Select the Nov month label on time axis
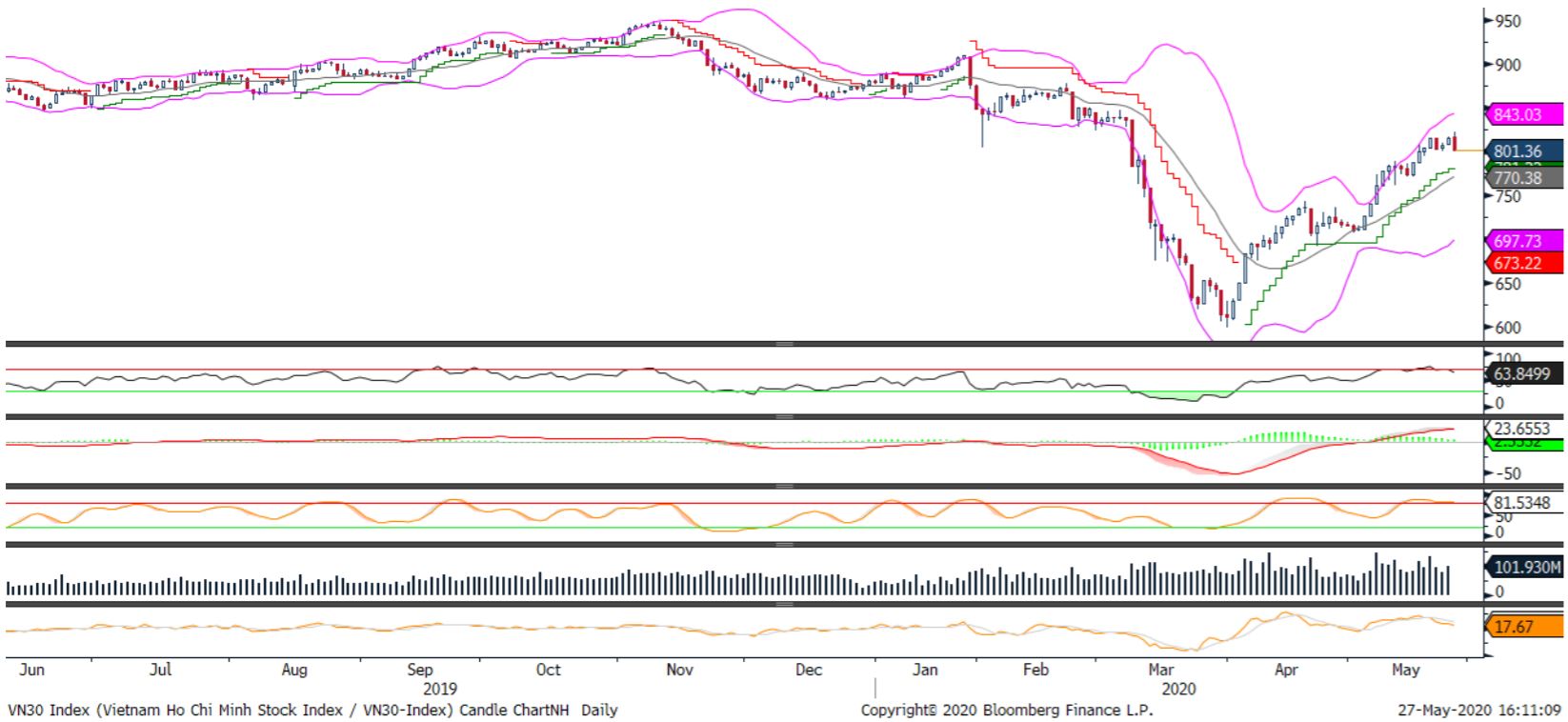 coord(679,670)
